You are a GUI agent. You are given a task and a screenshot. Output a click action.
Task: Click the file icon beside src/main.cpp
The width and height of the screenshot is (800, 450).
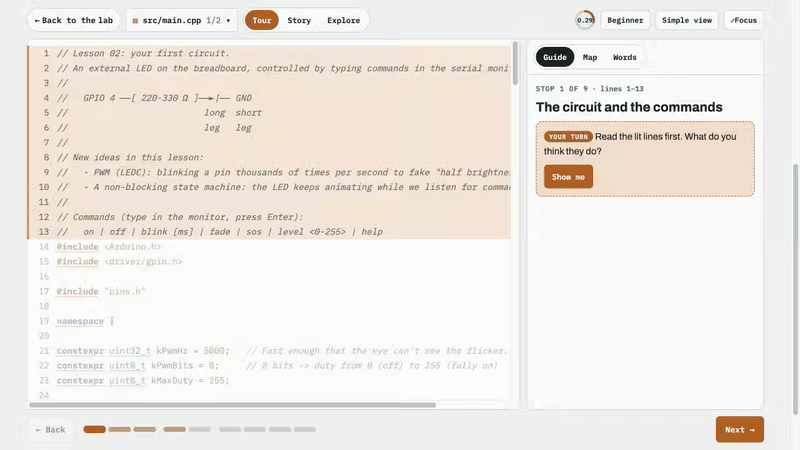[135, 21]
